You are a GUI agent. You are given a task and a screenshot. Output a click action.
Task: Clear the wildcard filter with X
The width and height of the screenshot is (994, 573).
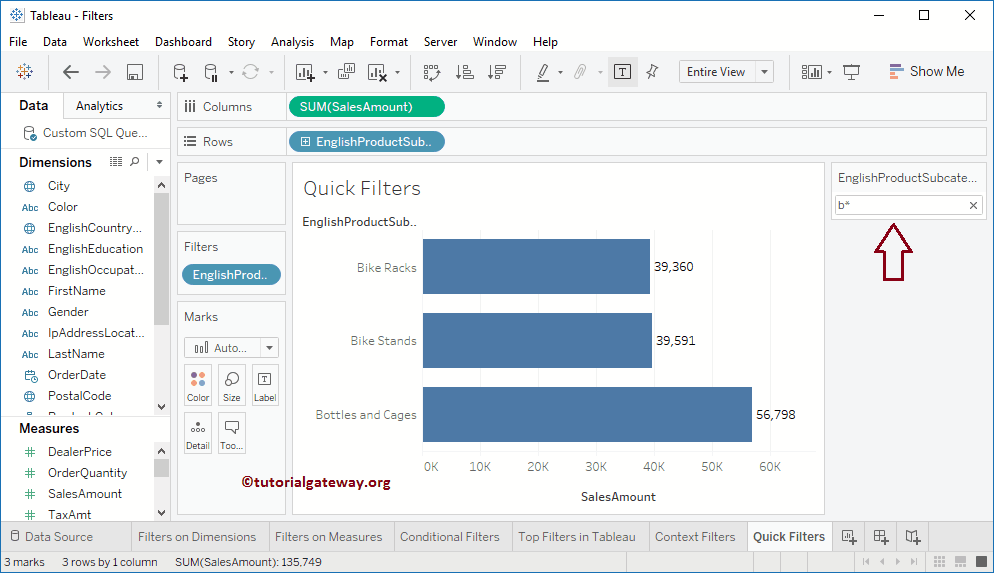tap(973, 205)
